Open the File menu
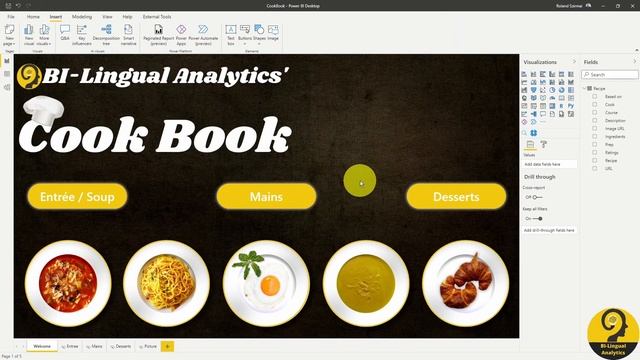Image resolution: width=640 pixels, height=360 pixels. tap(11, 17)
